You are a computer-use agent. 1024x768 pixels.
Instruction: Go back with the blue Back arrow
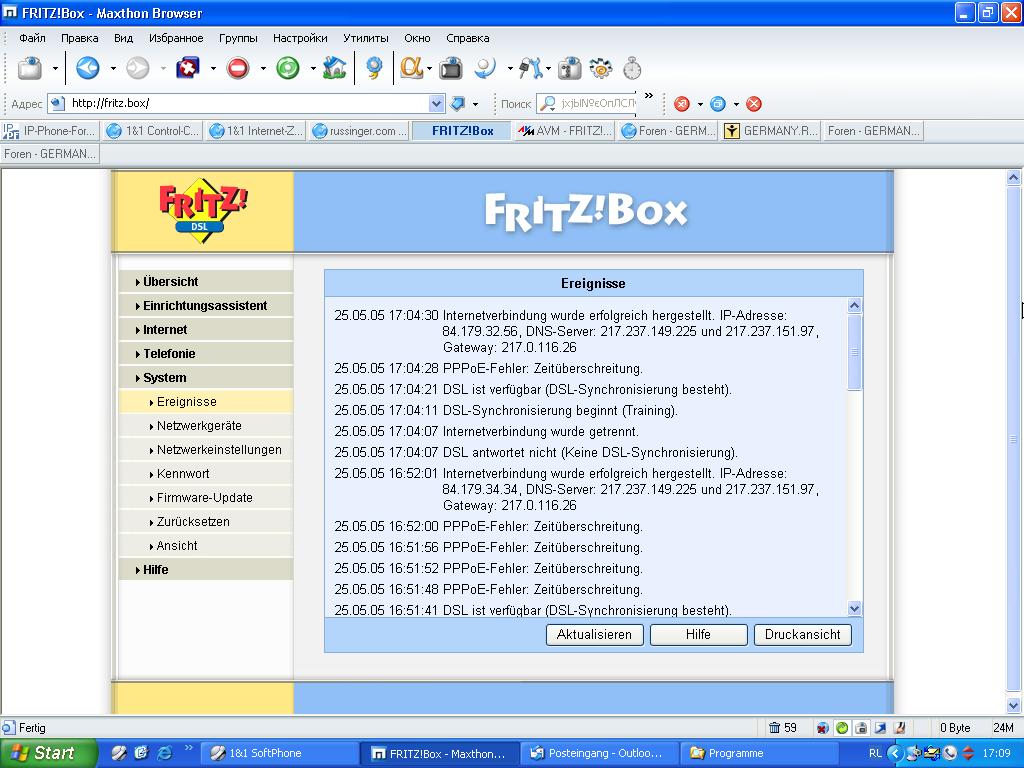click(88, 68)
